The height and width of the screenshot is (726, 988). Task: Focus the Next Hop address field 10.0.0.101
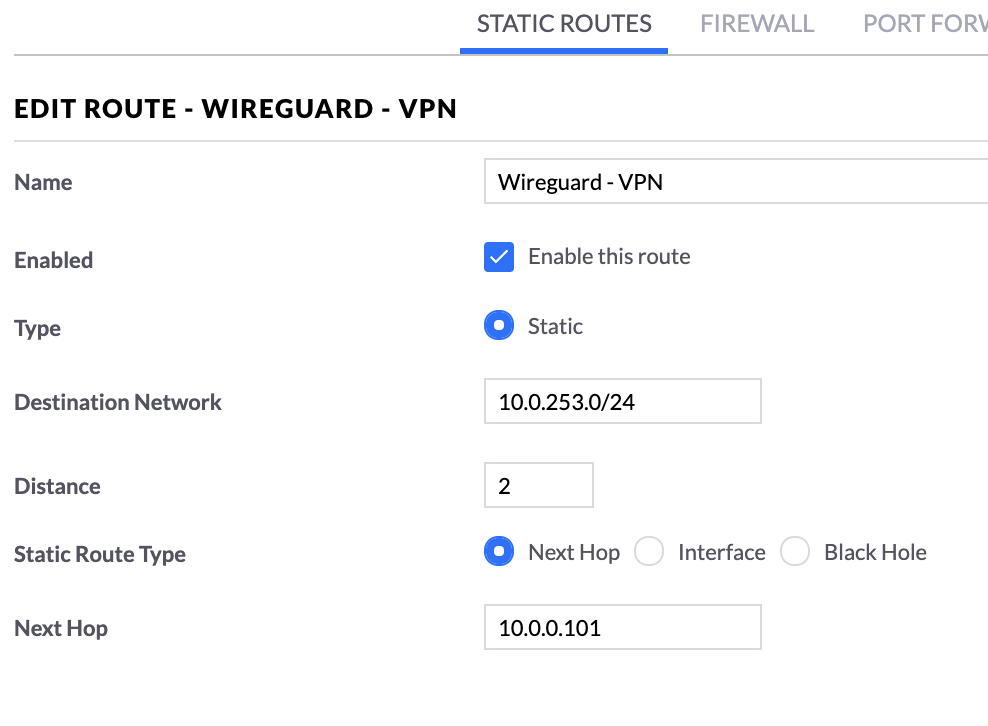[623, 627]
